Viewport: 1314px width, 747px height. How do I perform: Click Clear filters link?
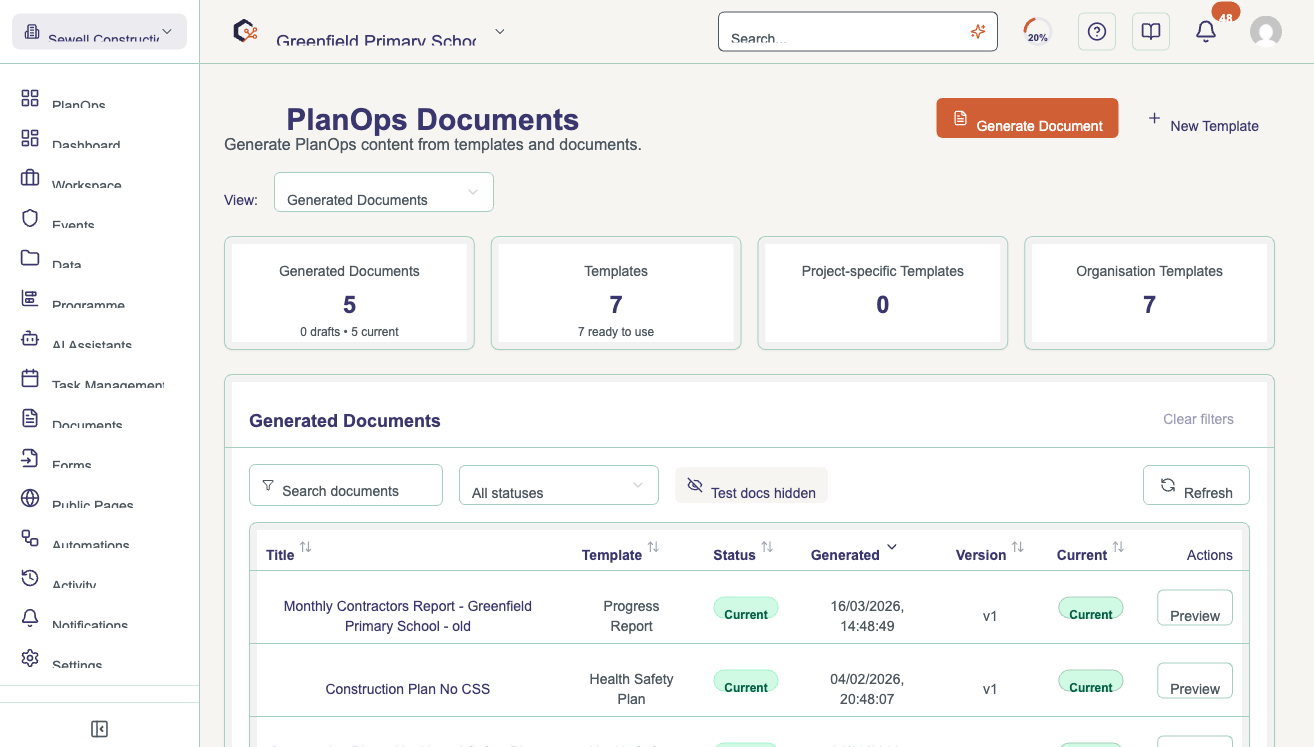point(1198,419)
